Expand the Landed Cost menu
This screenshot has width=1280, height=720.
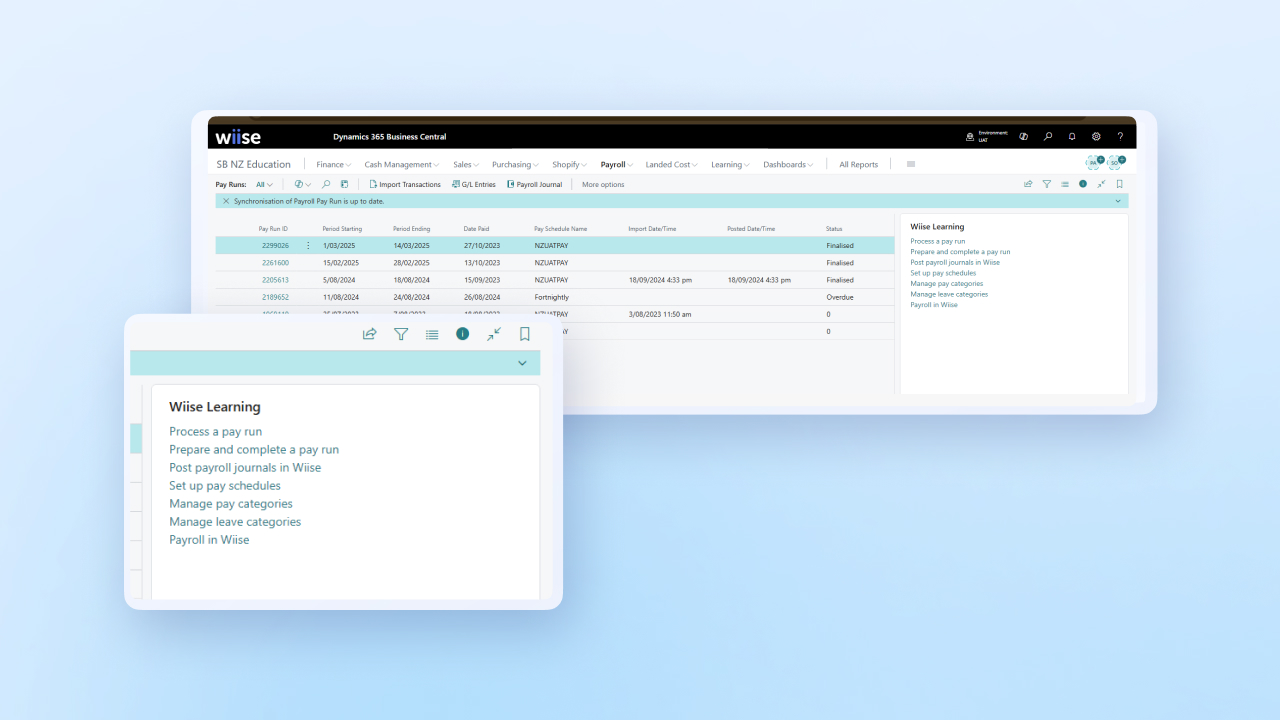[x=672, y=164]
